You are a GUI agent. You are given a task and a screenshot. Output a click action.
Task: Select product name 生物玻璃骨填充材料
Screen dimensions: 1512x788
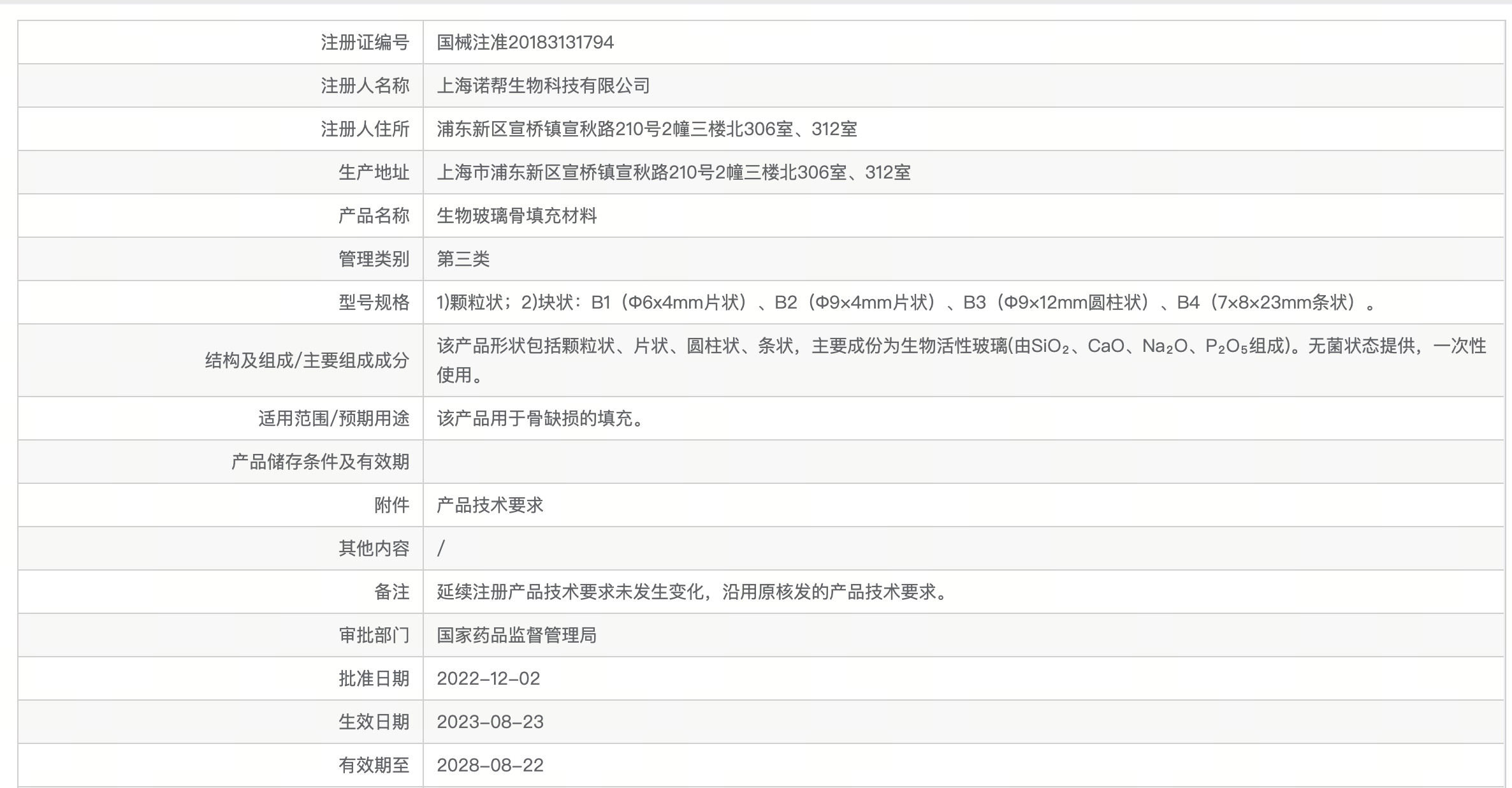click(x=516, y=216)
